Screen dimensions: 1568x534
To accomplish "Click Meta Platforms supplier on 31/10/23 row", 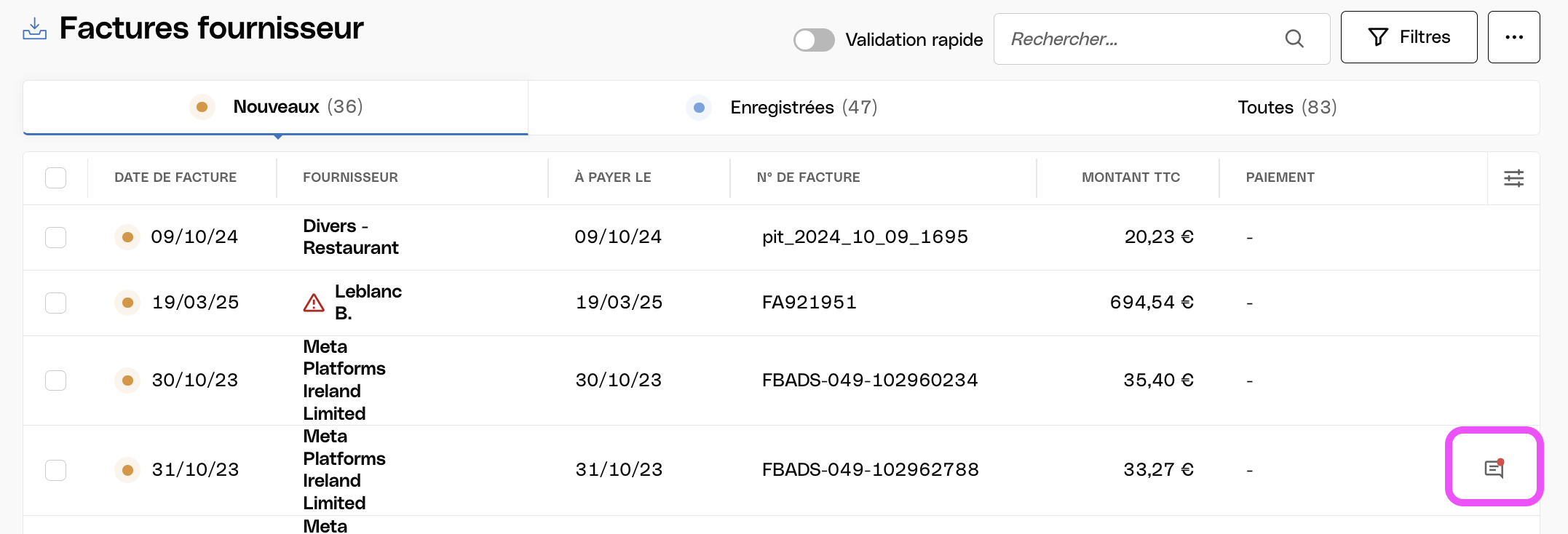I will point(344,470).
